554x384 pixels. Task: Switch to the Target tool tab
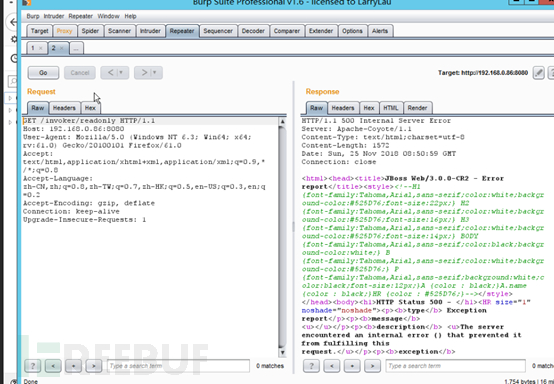pos(40,31)
